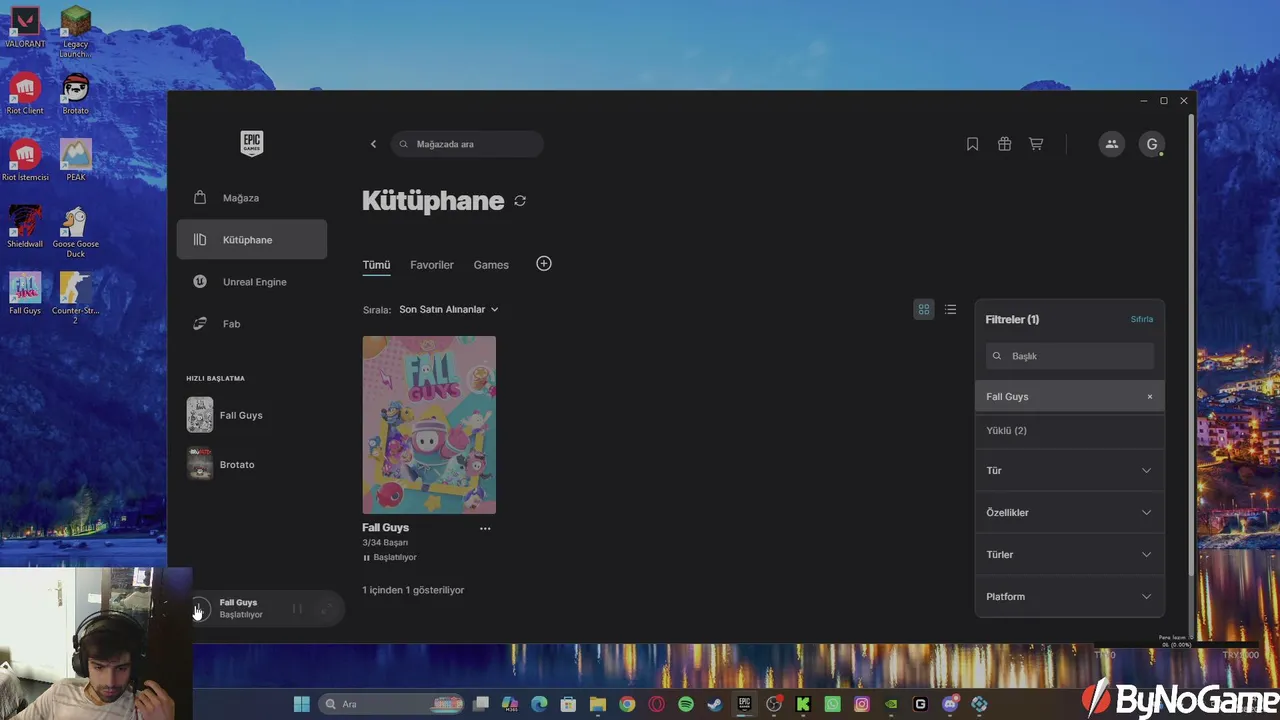This screenshot has height=720, width=1280.
Task: Open Goose Goose Duck desktop shortcut
Action: click(76, 232)
